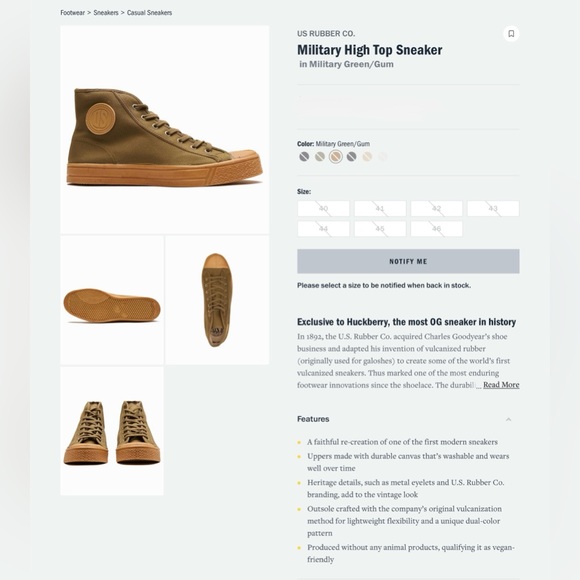580x580 pixels.
Task: Choose the second olive color swatch
Action: pyautogui.click(x=320, y=157)
